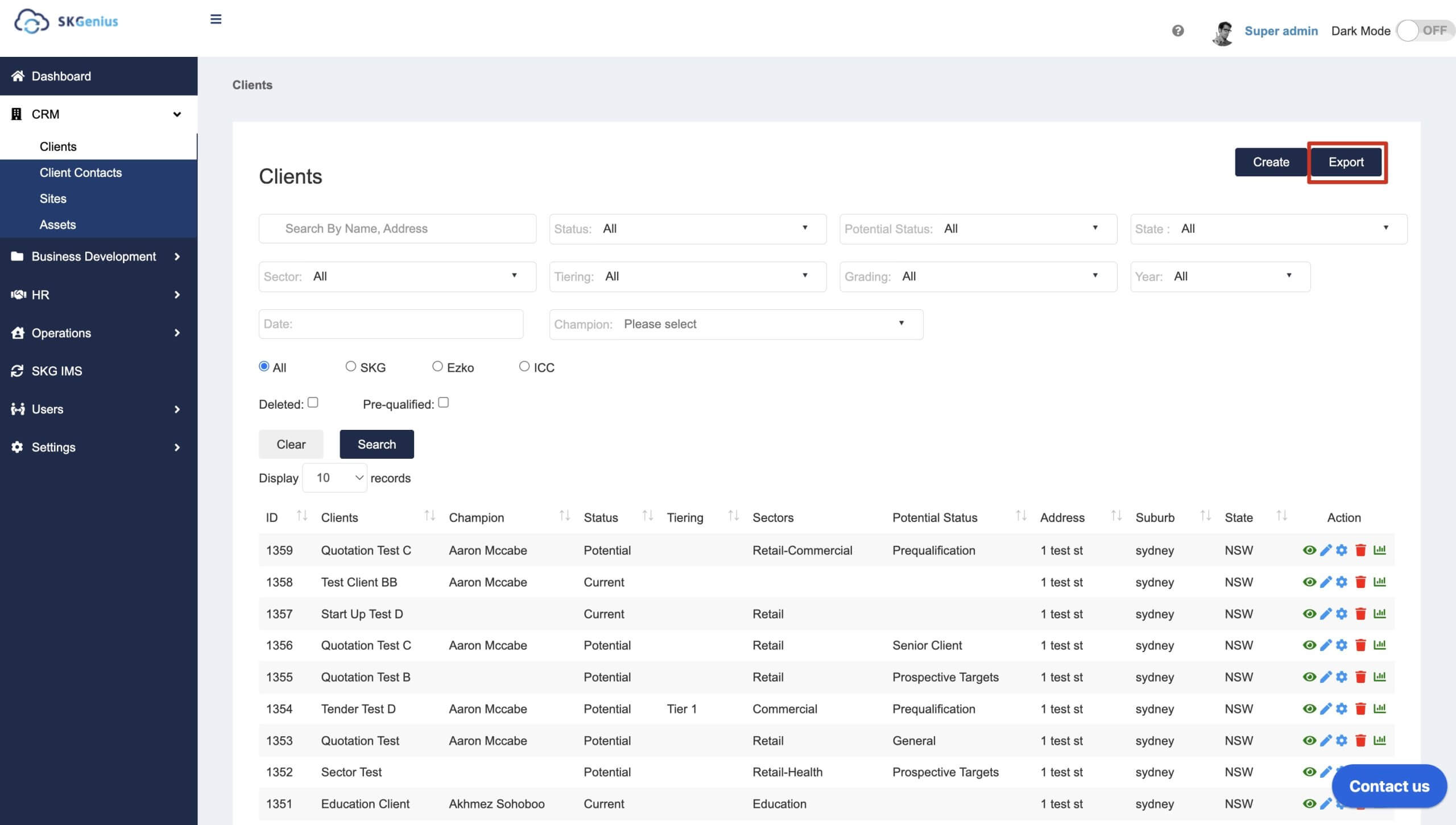Click the hamburger menu icon

(216, 19)
